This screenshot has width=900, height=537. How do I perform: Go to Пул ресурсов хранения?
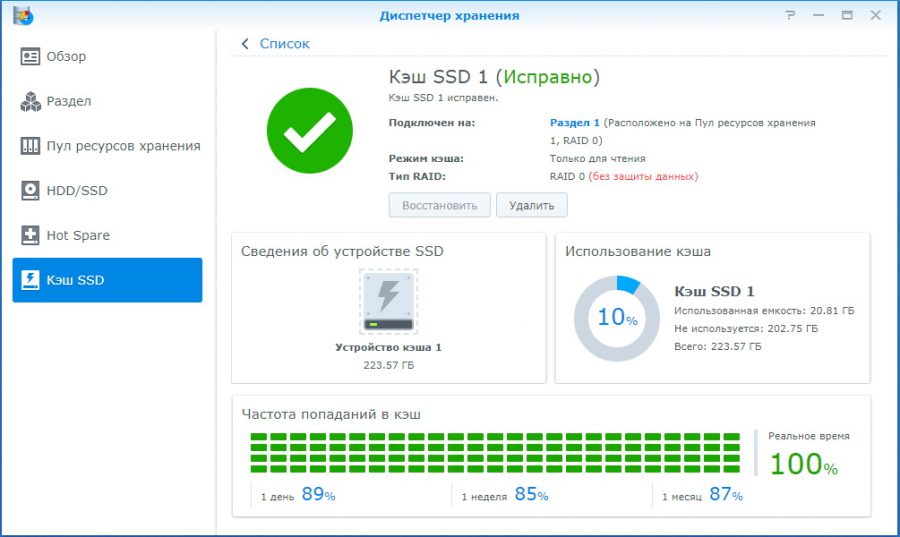[x=107, y=146]
